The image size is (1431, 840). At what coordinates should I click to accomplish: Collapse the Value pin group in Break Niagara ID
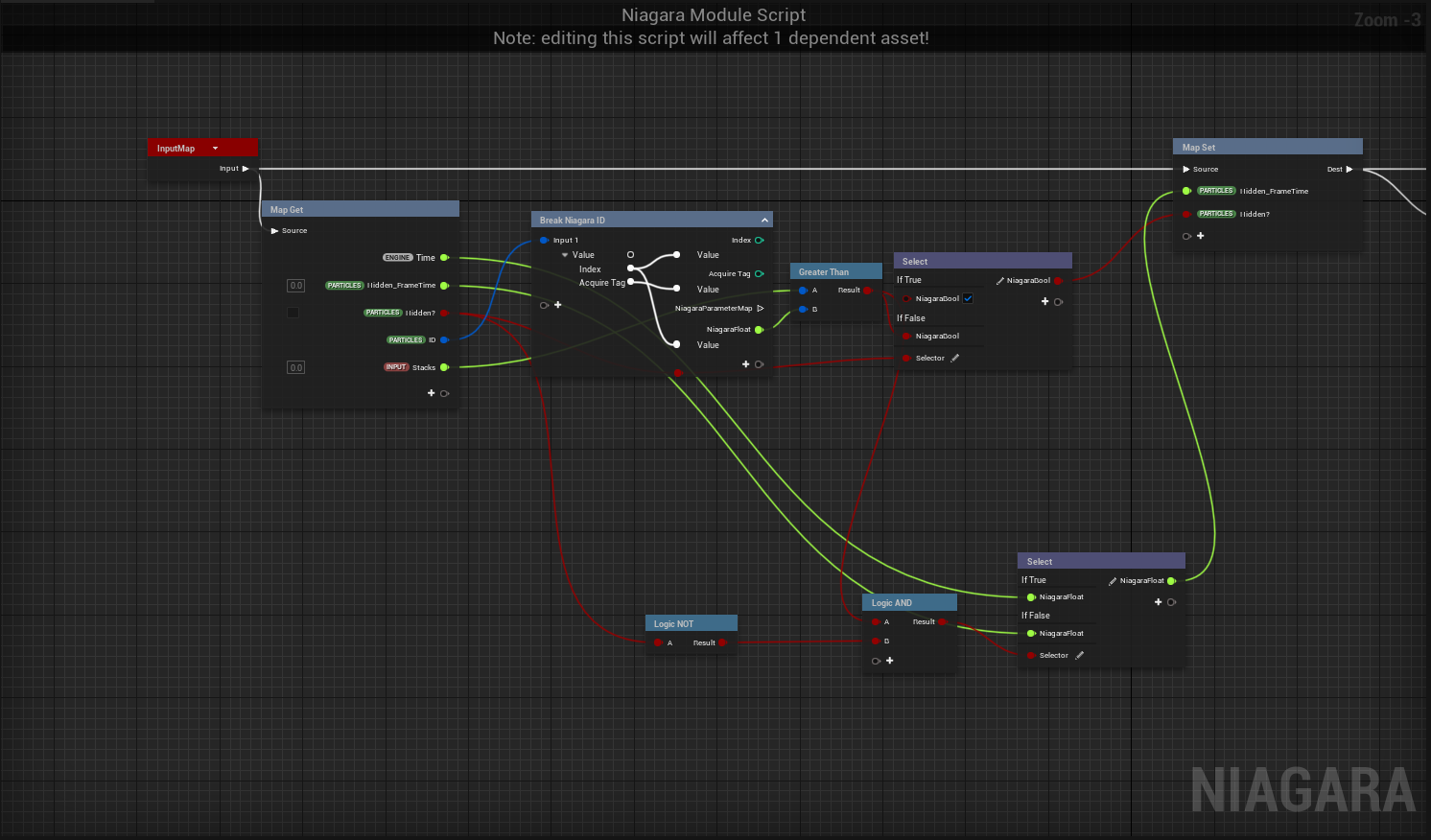point(565,255)
